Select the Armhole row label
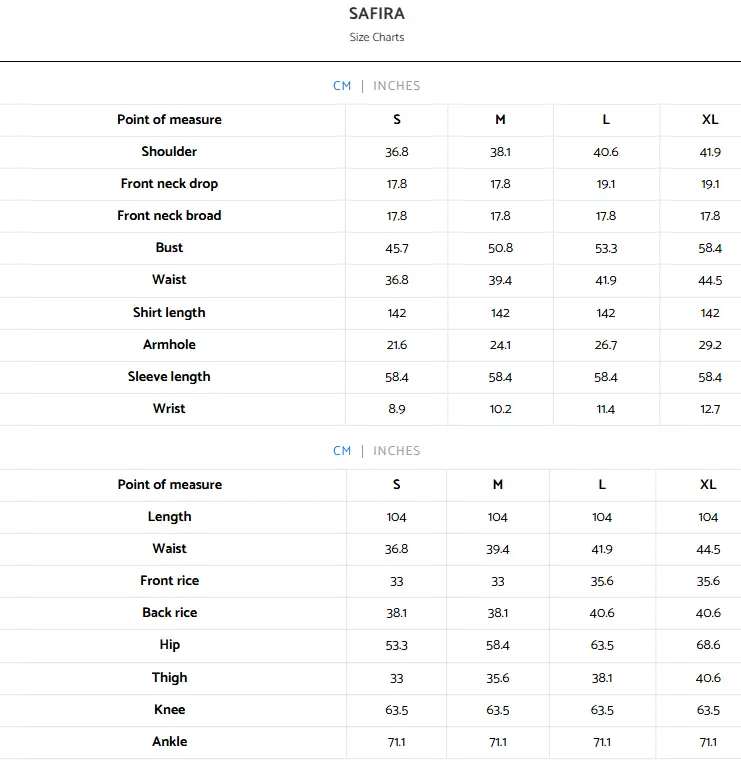The image size is (741, 766). (x=169, y=345)
